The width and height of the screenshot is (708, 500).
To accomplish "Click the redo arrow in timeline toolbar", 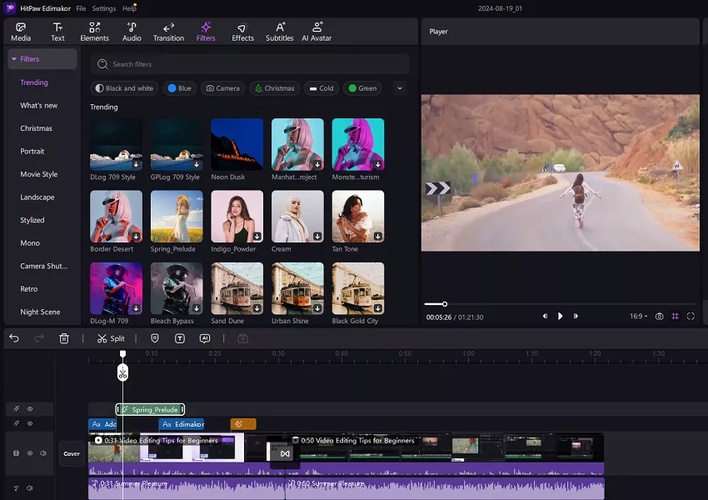I will click(x=39, y=338).
